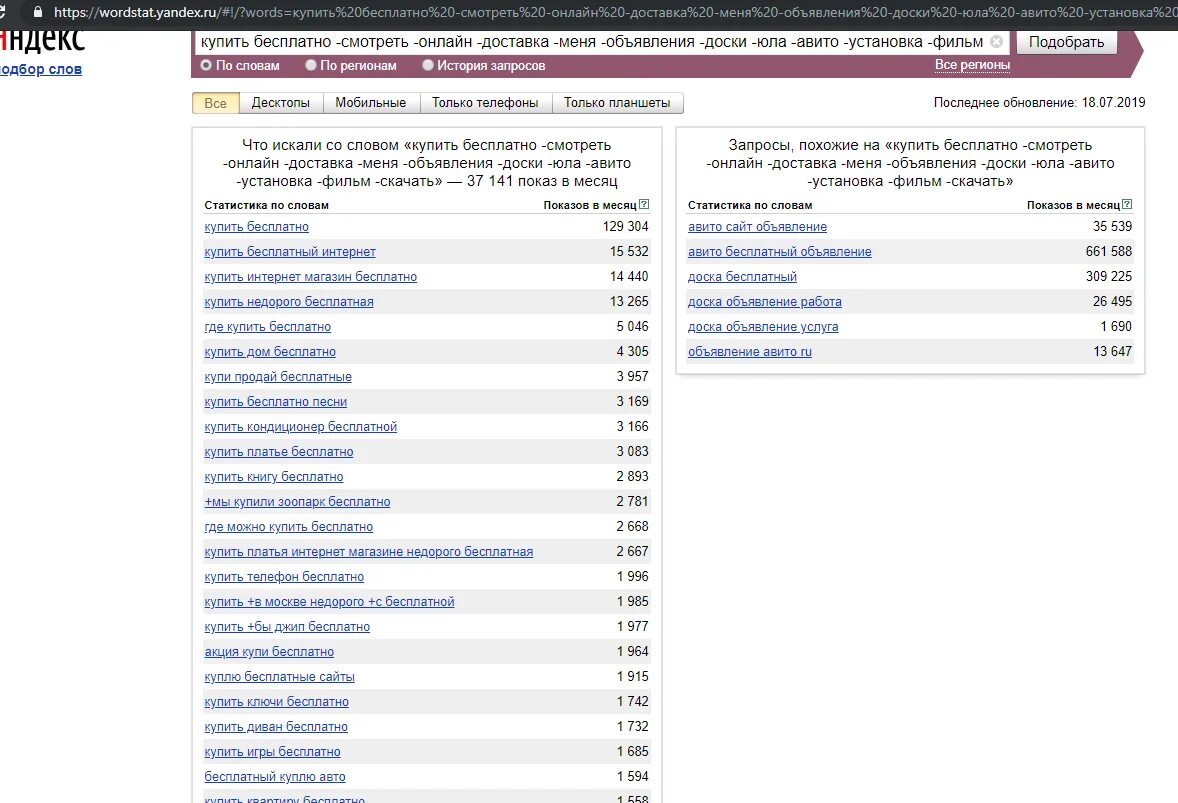The image size is (1178, 803).
Task: Open купить кондиционер бесплатной link
Action: tap(301, 427)
